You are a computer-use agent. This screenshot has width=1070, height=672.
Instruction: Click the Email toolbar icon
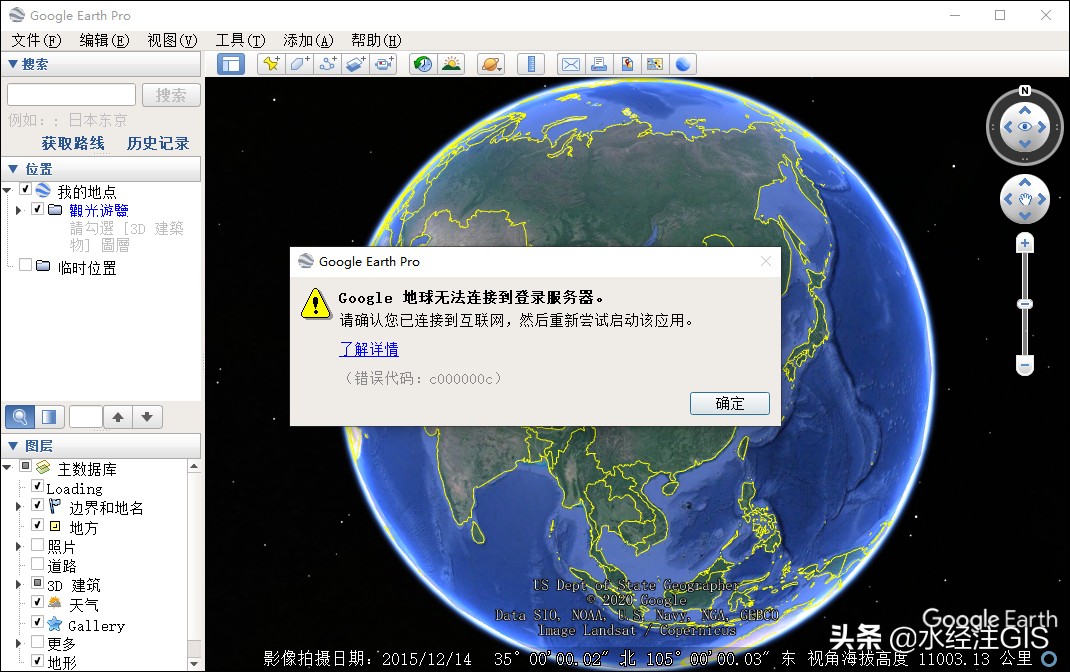click(571, 63)
